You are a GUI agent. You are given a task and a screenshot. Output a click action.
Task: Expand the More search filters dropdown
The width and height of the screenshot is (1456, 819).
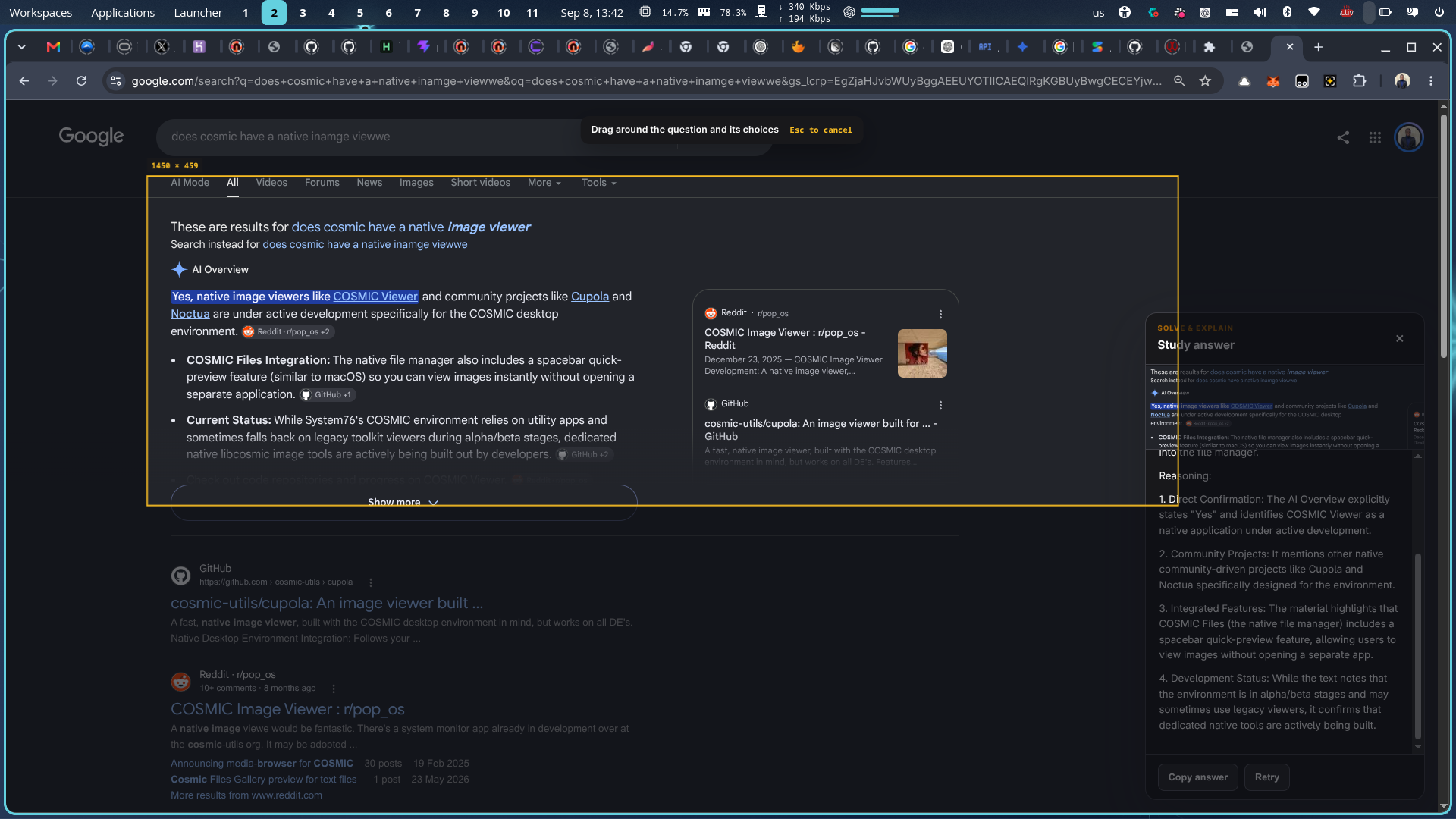[x=544, y=183]
